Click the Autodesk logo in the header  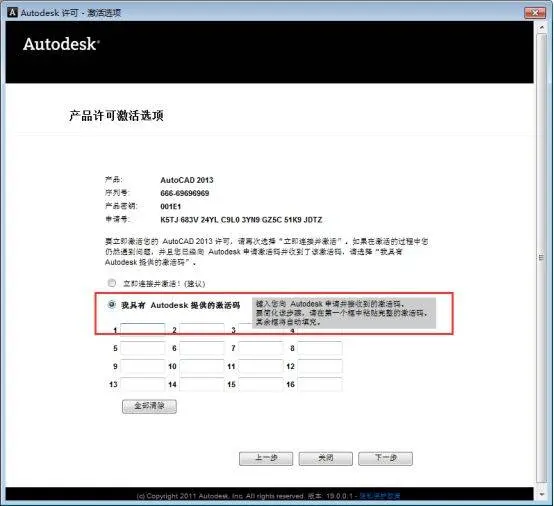[61, 44]
